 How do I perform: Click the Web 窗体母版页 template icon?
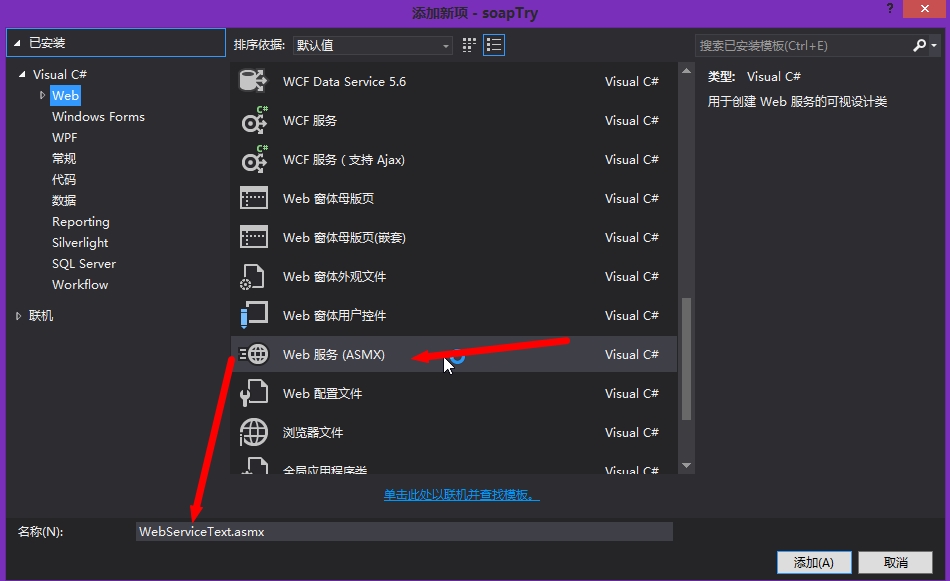coord(254,198)
